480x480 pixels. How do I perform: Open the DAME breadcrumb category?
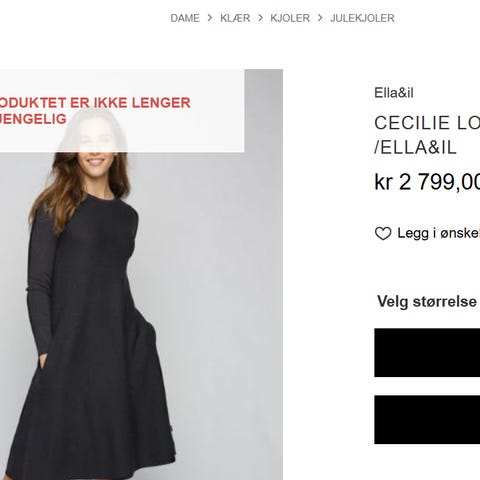[185, 18]
